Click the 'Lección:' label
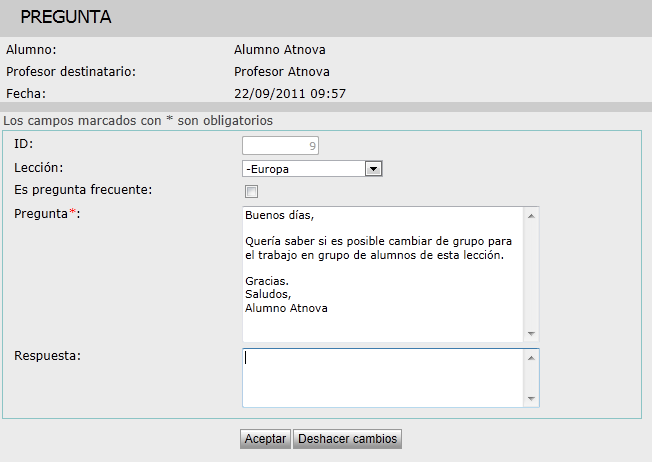The image size is (652, 462). 39,168
